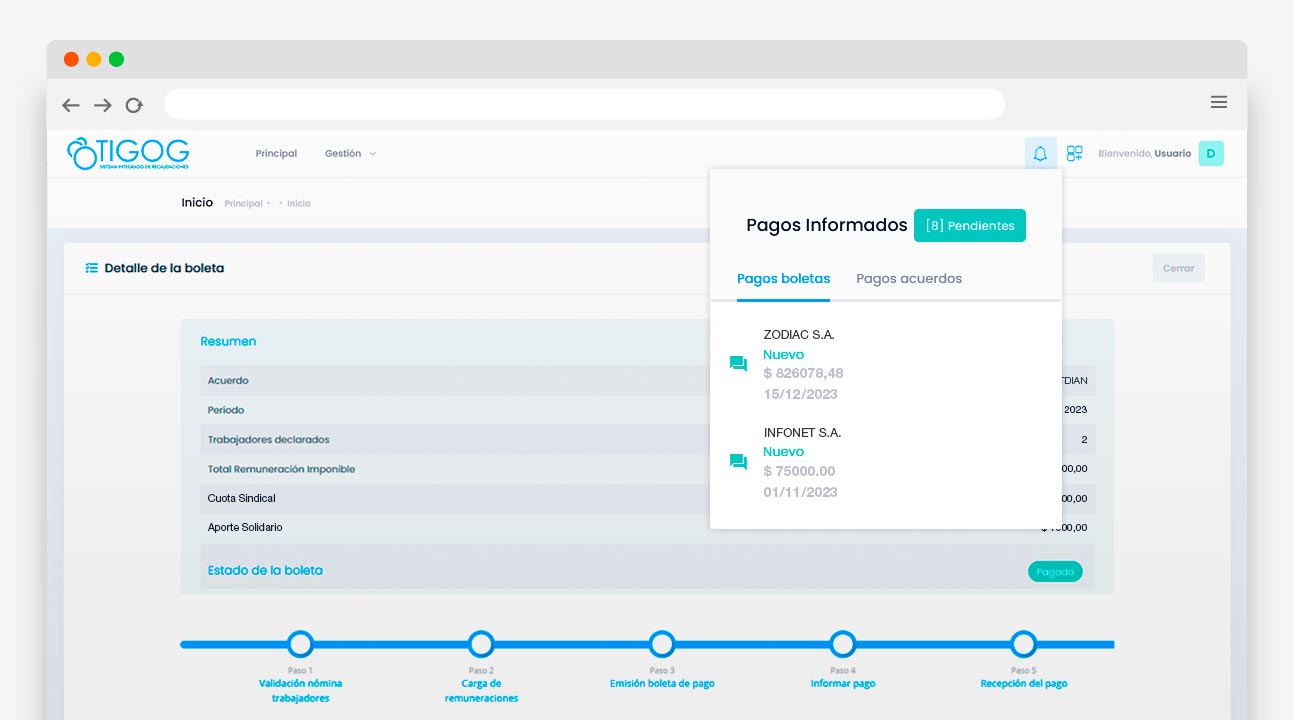Click the Cuota Sindical row label
The width and height of the screenshot is (1294, 720).
[x=241, y=498]
